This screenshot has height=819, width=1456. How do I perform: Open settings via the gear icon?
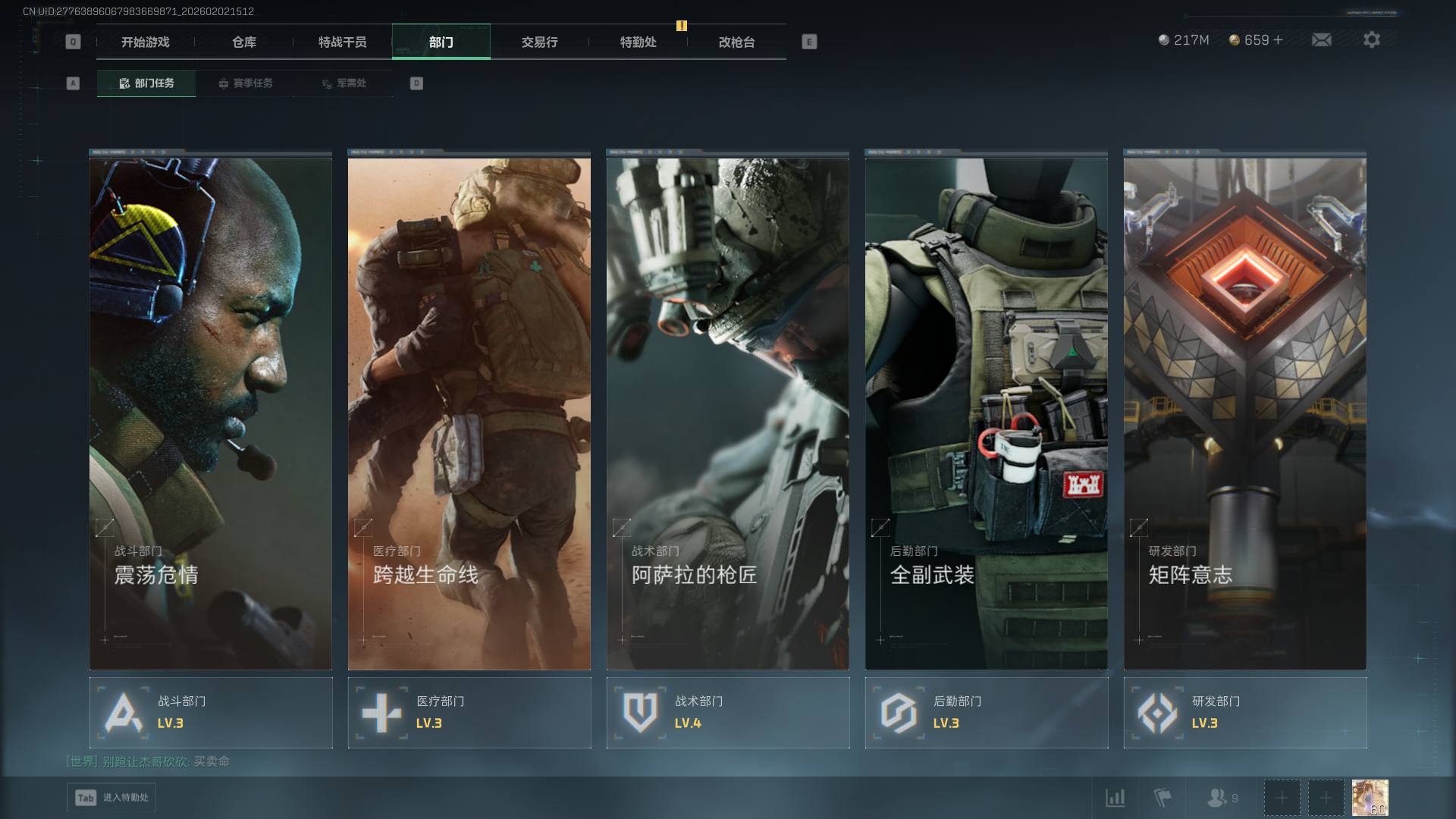click(1371, 39)
